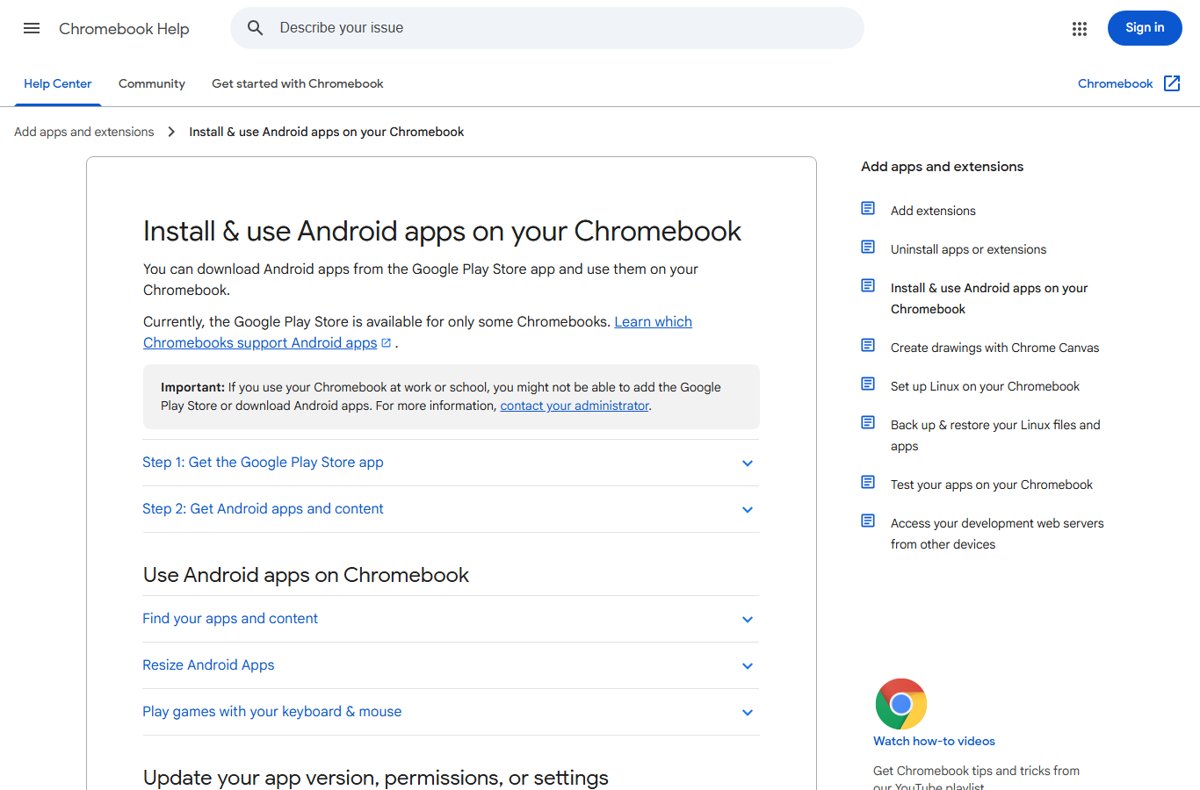Click the Chrome logo above how-to videos
The width and height of the screenshot is (1200, 790).
tap(901, 704)
